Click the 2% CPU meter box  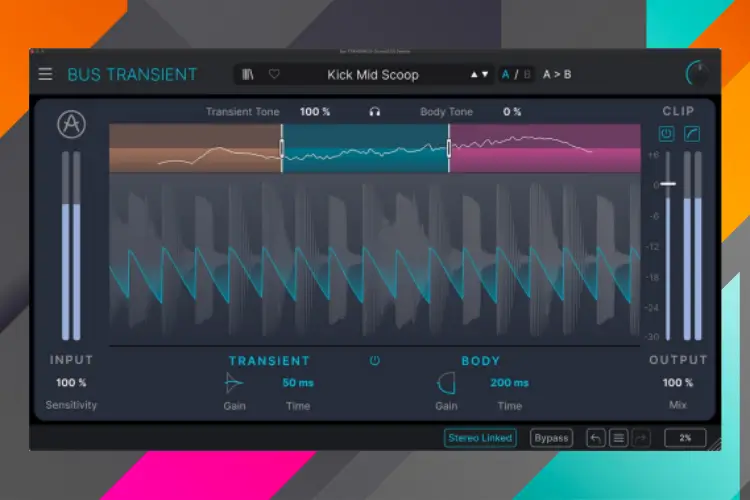pos(685,438)
